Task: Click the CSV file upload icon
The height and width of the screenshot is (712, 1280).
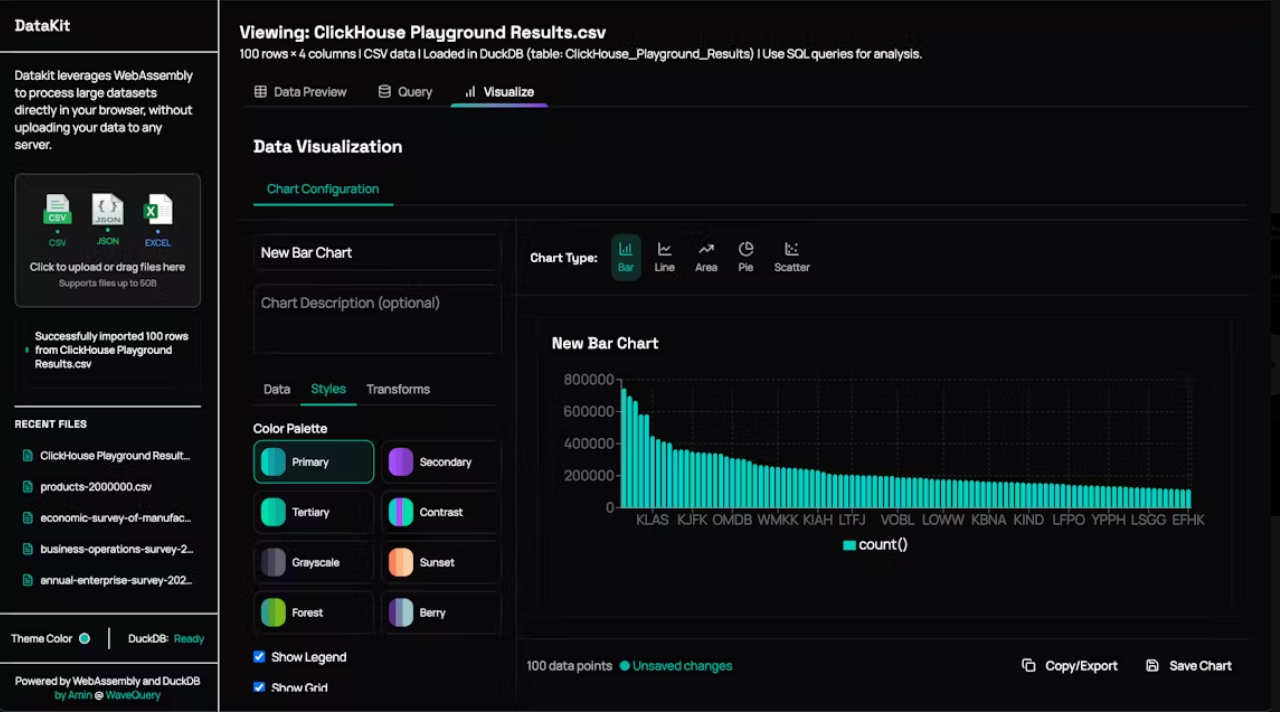Action: (58, 210)
